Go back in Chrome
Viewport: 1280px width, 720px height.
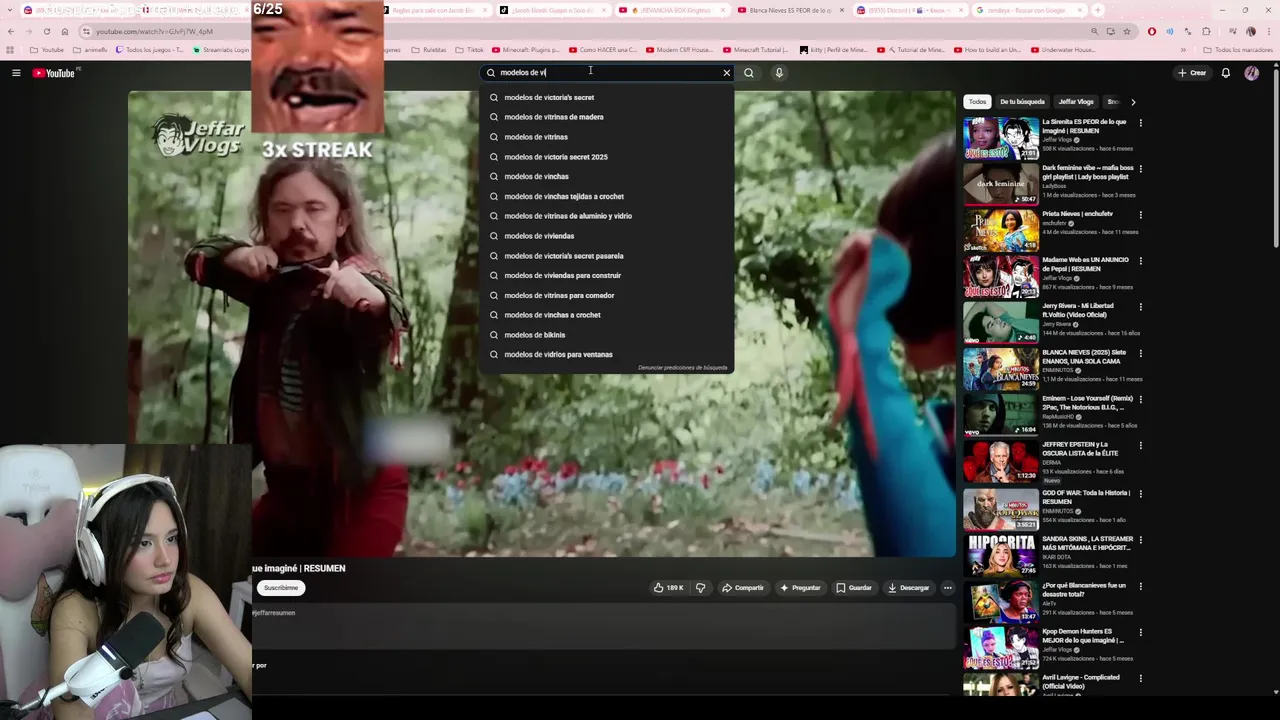click(x=10, y=31)
